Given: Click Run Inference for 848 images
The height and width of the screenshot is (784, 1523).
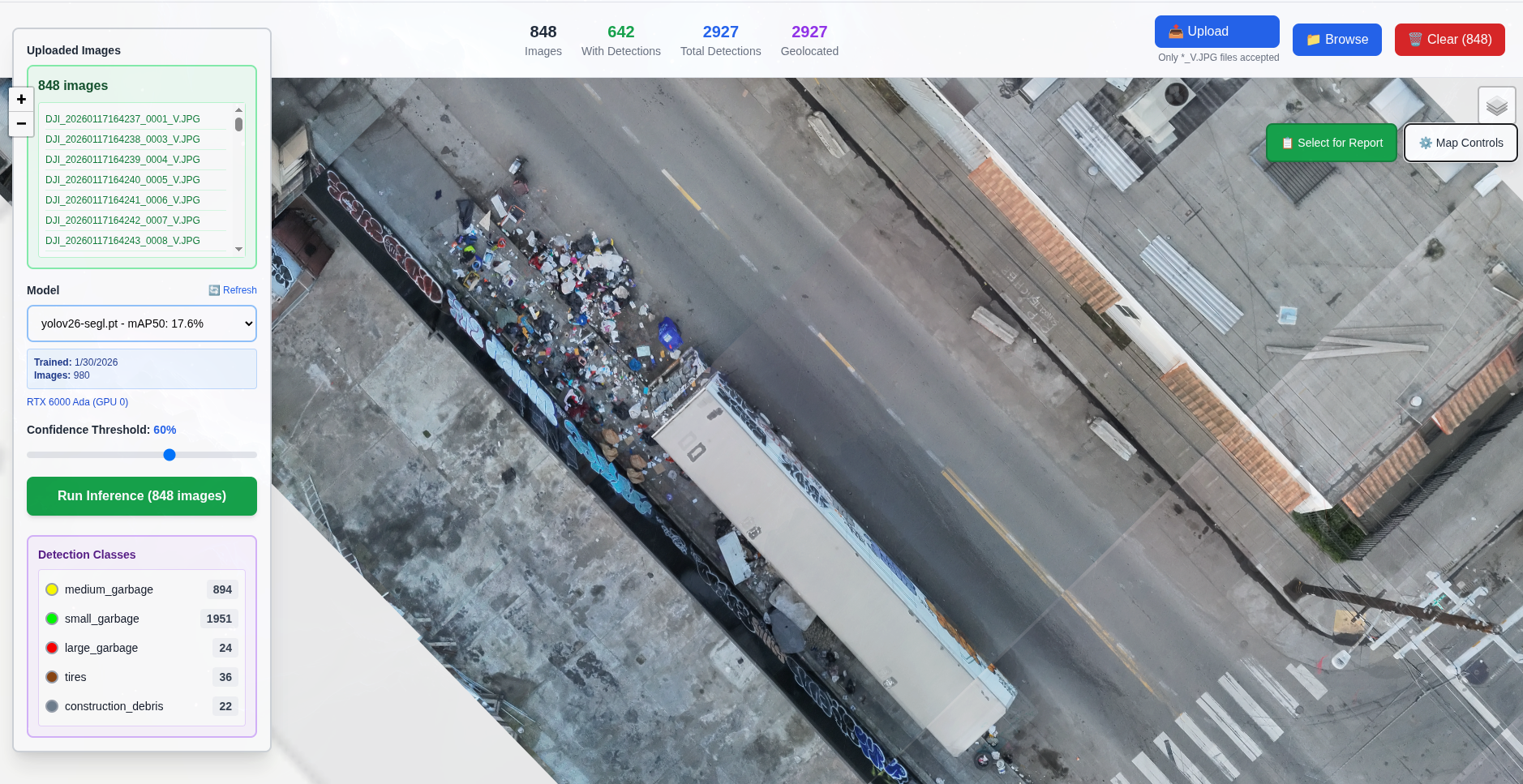Looking at the screenshot, I should (x=141, y=495).
